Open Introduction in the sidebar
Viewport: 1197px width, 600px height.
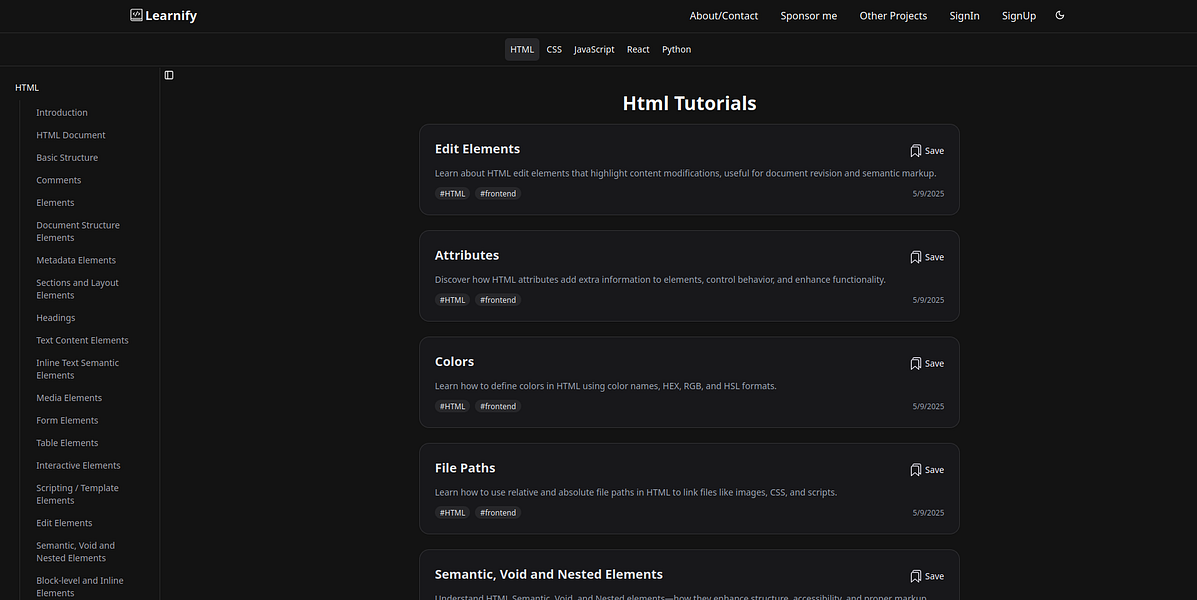(x=62, y=113)
